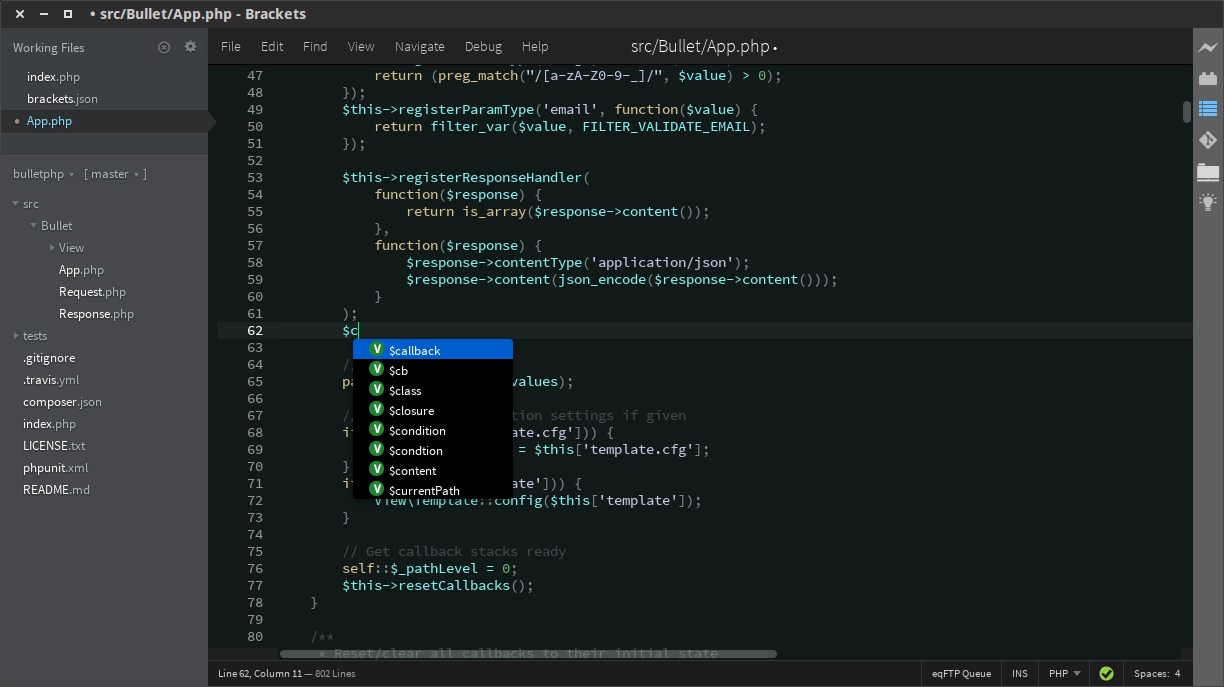1224x687 pixels.
Task: Click the vertical editor scrollbar thumb
Action: click(x=1187, y=111)
